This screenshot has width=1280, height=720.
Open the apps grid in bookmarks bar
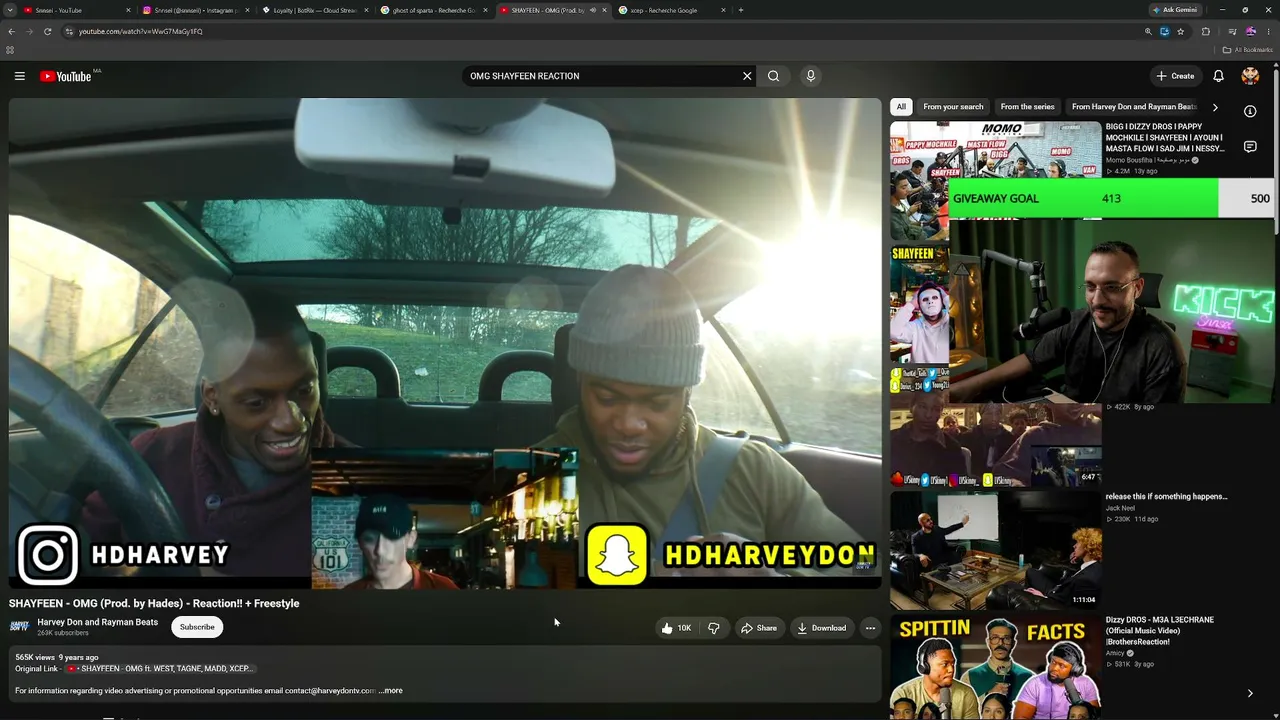(x=10, y=49)
